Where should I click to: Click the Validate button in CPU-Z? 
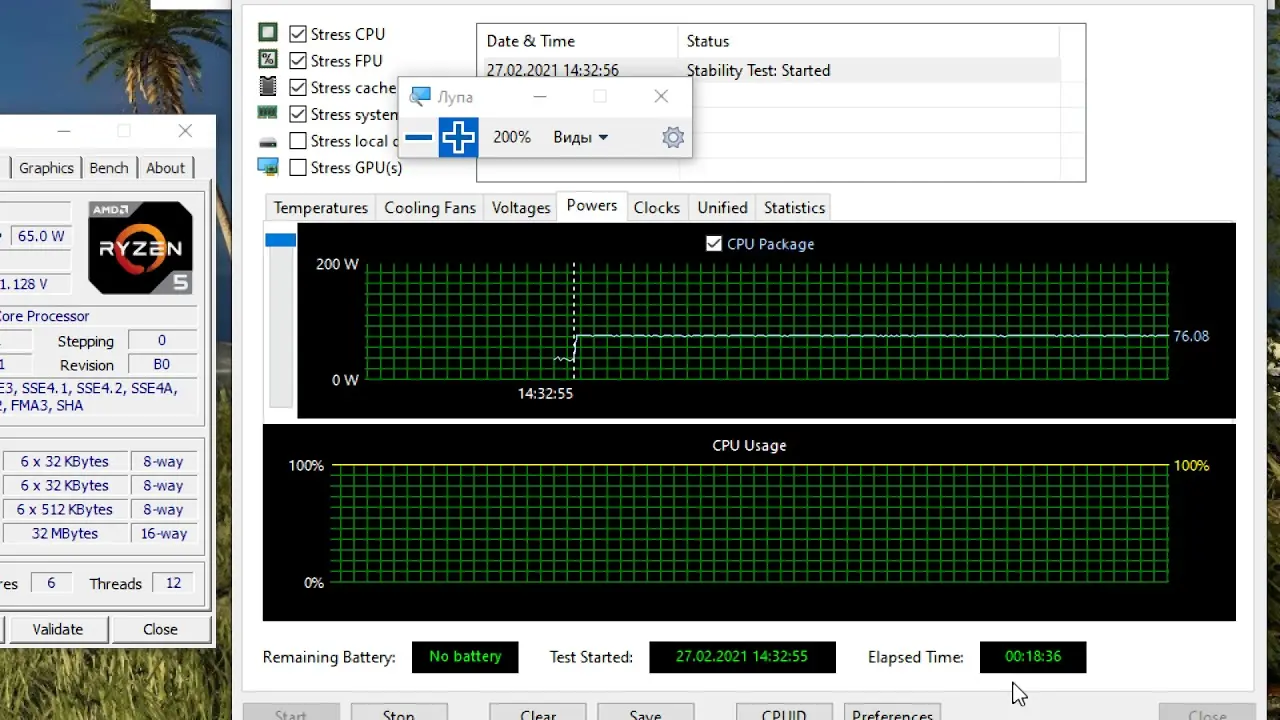click(x=57, y=629)
